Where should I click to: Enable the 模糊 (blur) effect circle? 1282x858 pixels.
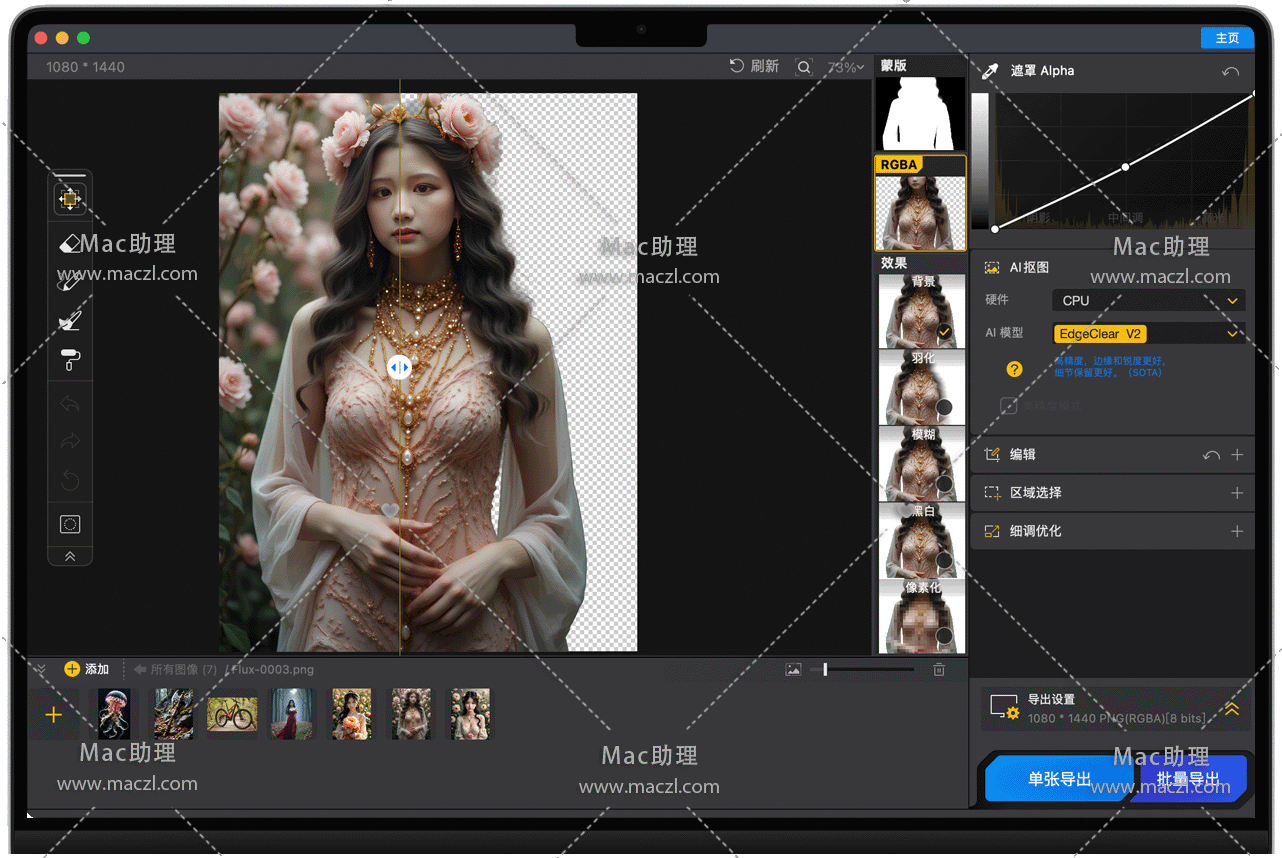(943, 484)
